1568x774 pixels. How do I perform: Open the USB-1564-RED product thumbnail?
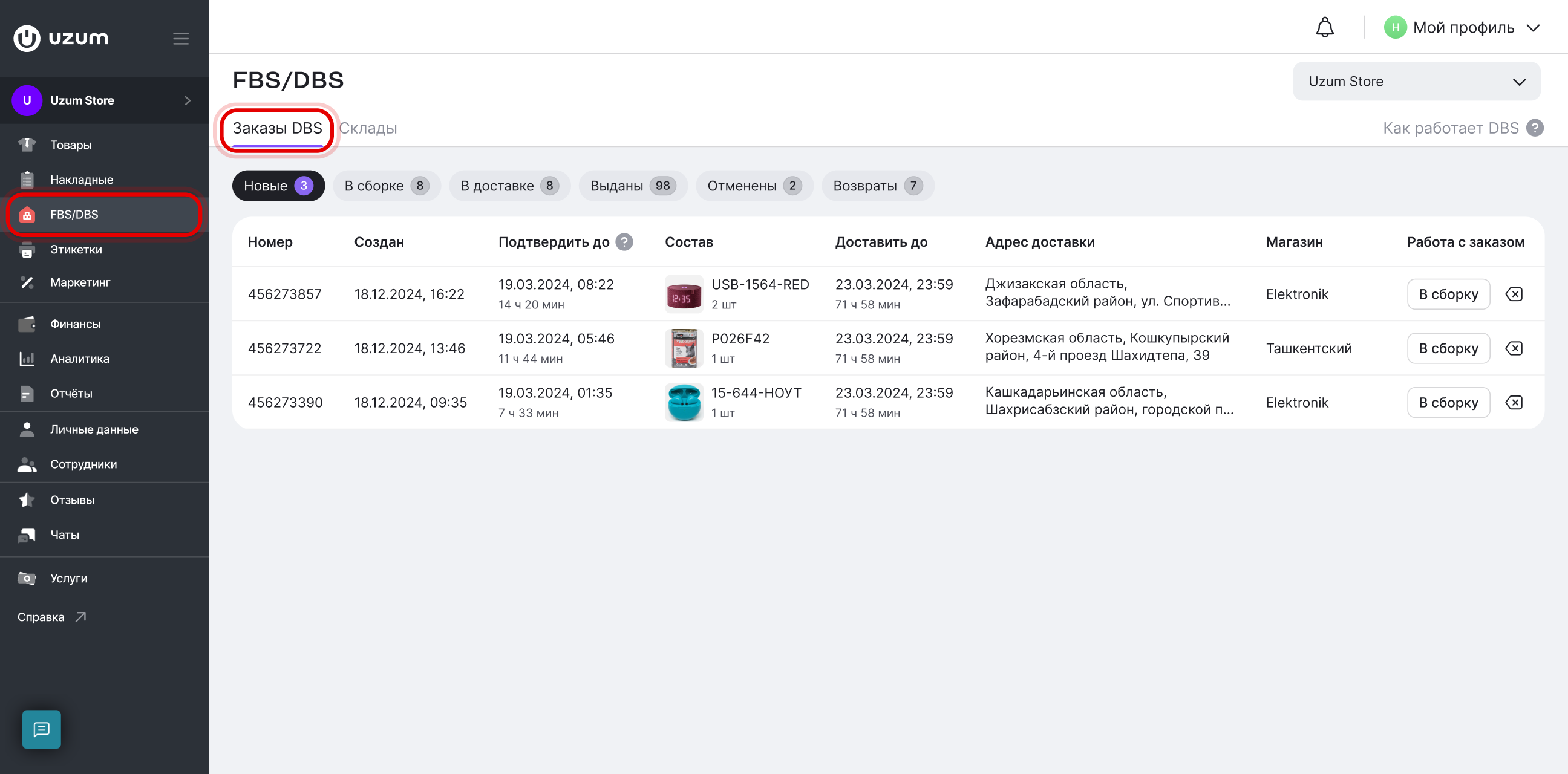pyautogui.click(x=684, y=294)
